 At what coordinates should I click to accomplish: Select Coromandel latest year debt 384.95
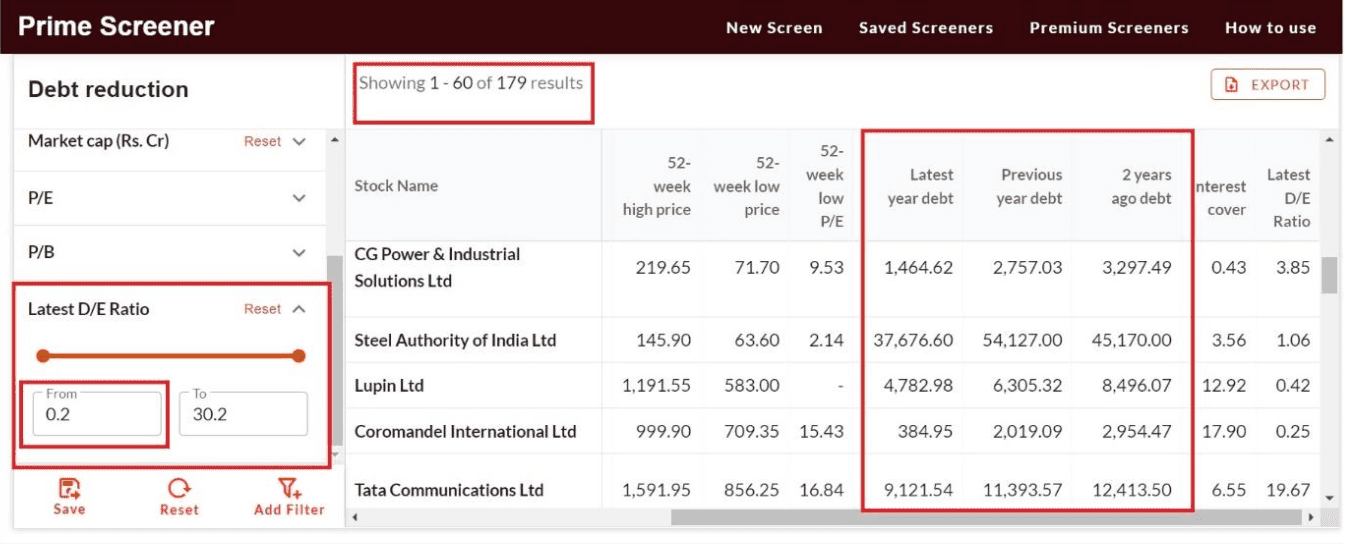(925, 432)
